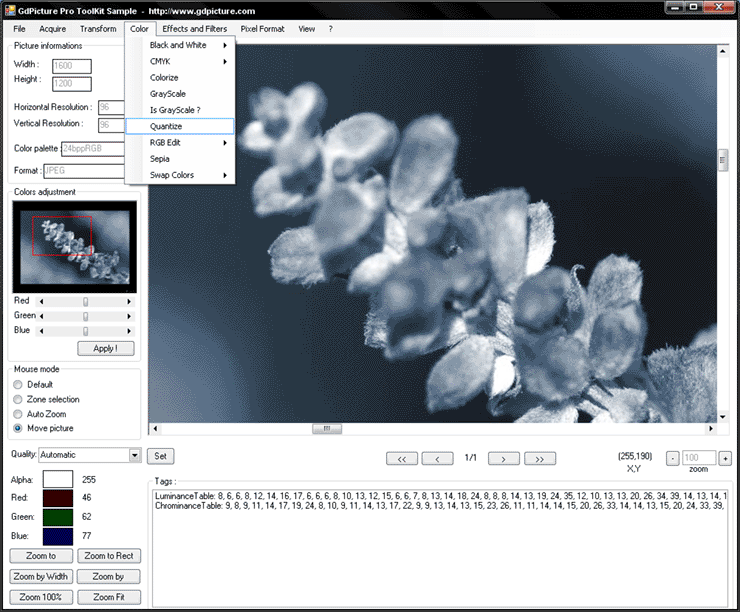Choose the Auto Zoom mouse mode

click(18, 414)
